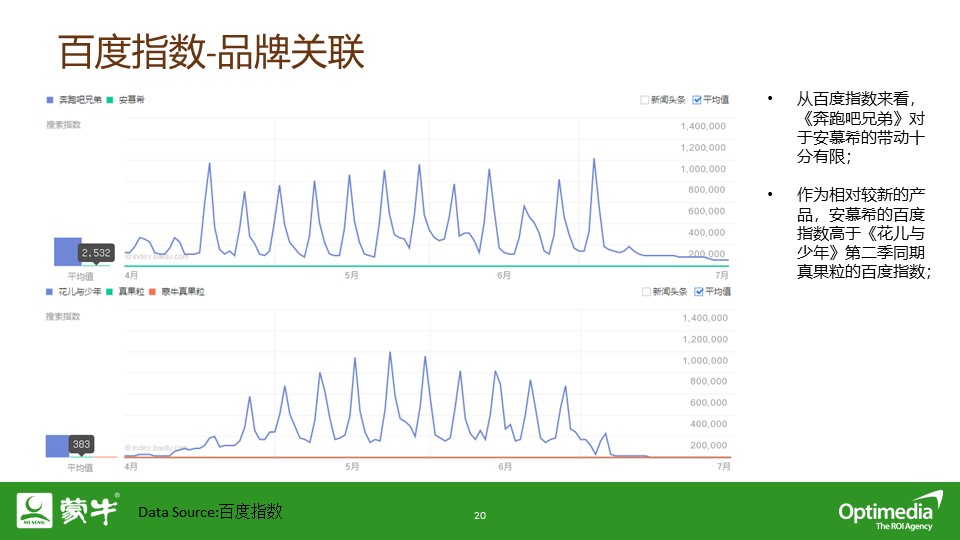Click 平均值 label under bottom chart bar
The image size is (960, 540).
80,468
